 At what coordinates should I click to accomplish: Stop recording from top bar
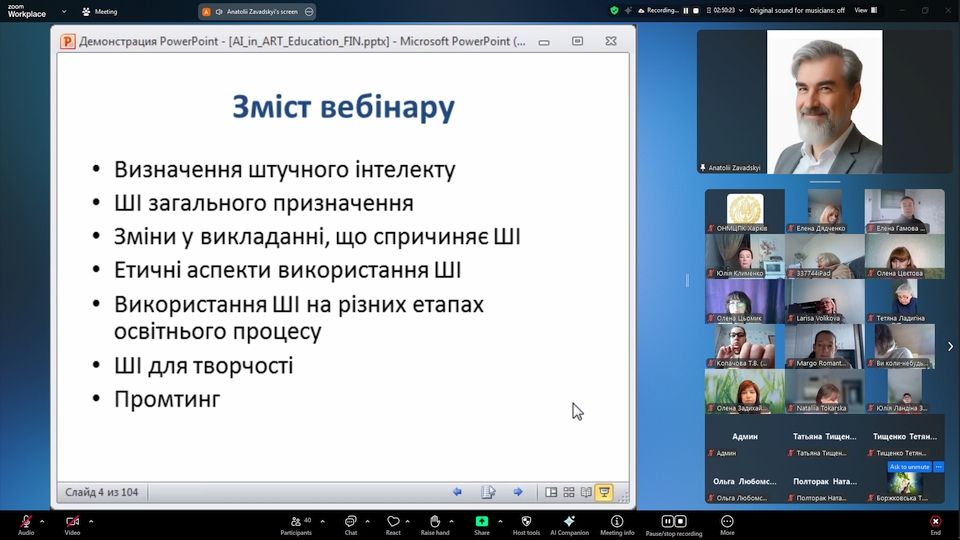696,10
